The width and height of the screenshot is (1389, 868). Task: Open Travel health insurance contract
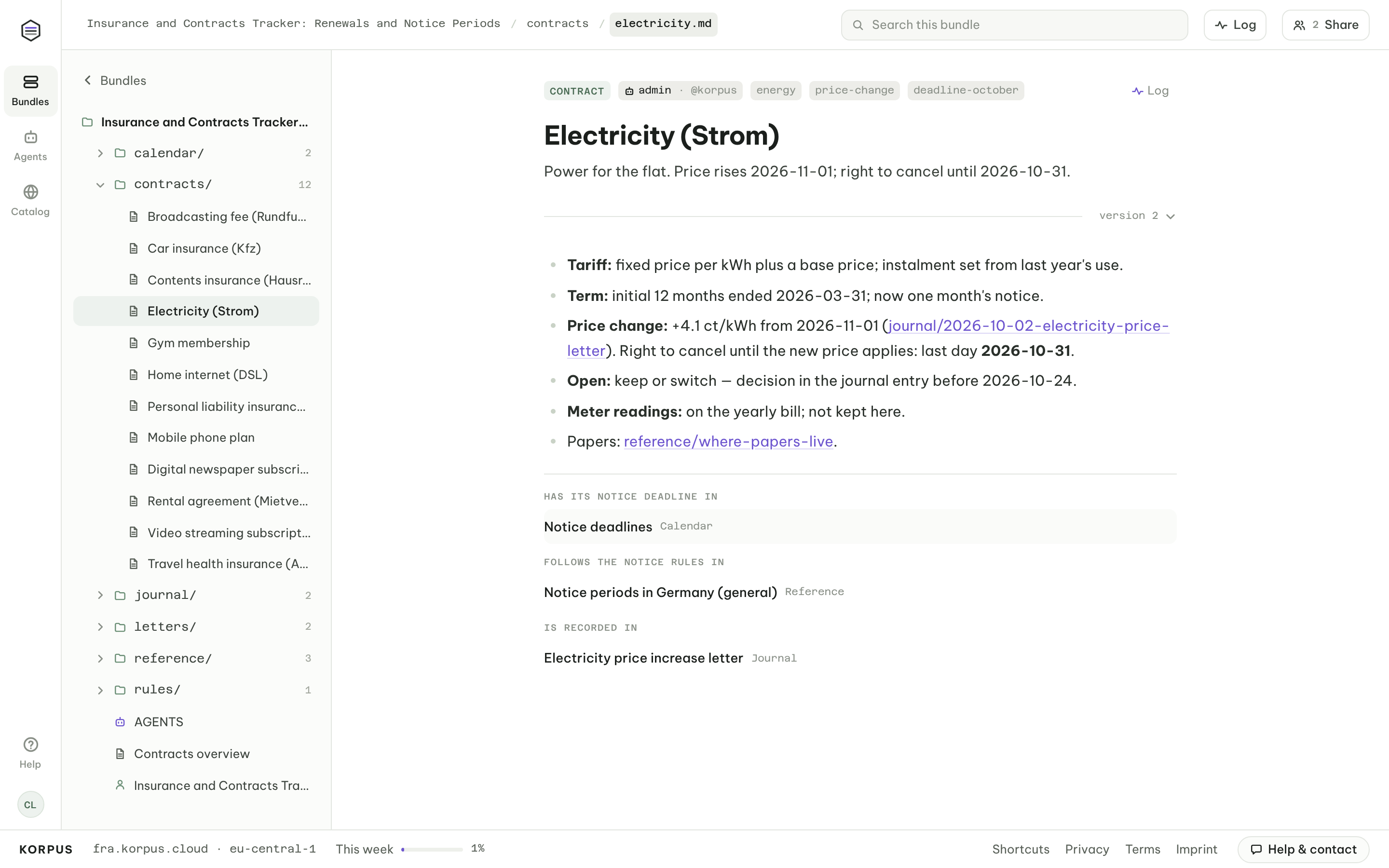(196, 564)
